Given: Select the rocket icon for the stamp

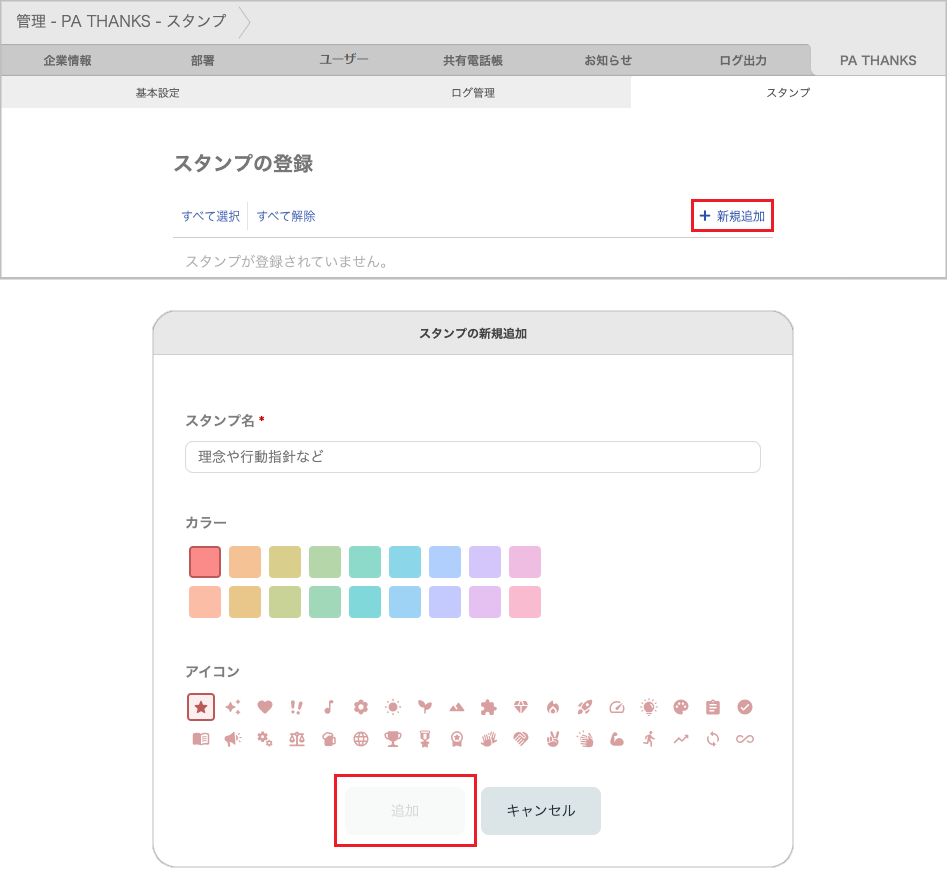Looking at the screenshot, I should click(x=585, y=707).
